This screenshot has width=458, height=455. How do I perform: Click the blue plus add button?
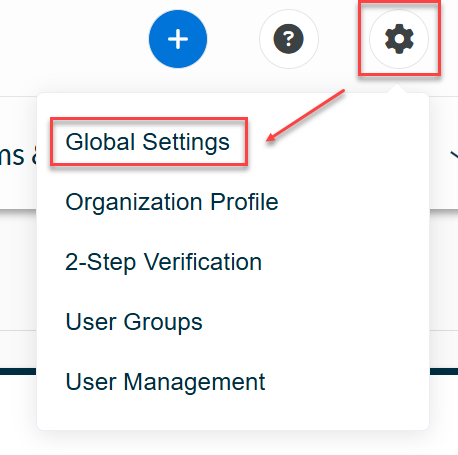click(x=178, y=39)
